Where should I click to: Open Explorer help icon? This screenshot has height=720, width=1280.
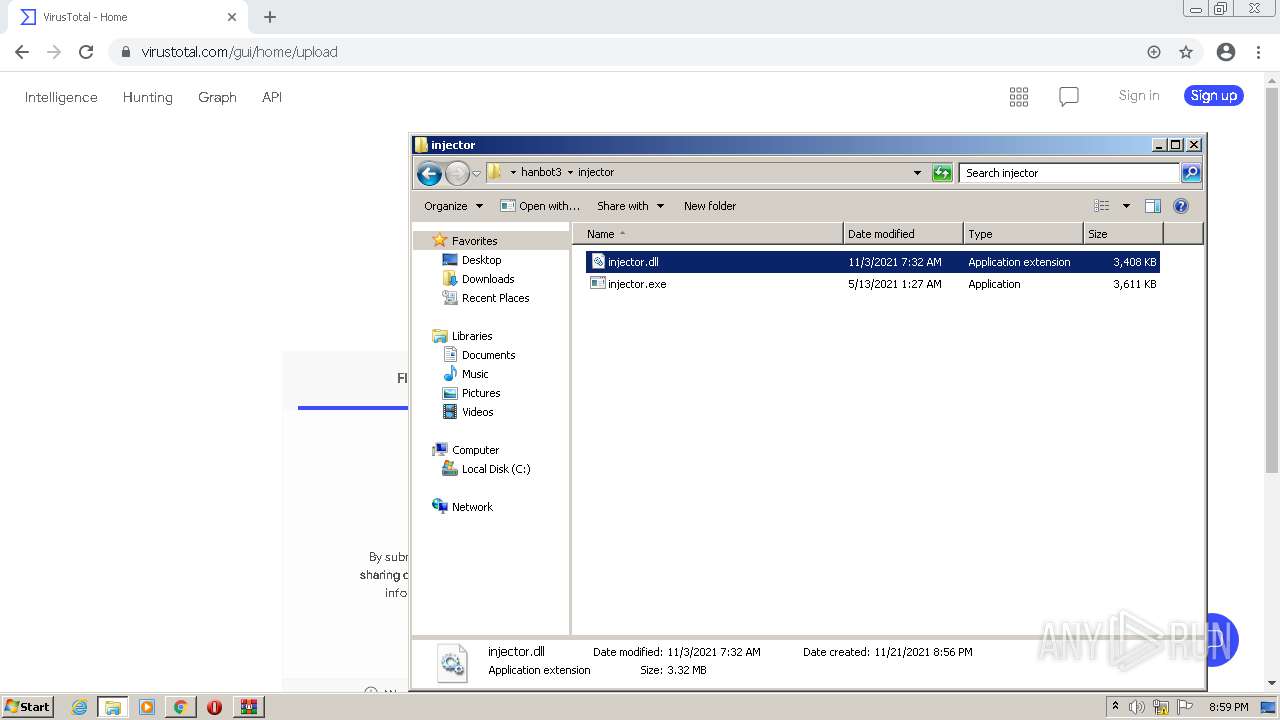pyautogui.click(x=1181, y=206)
